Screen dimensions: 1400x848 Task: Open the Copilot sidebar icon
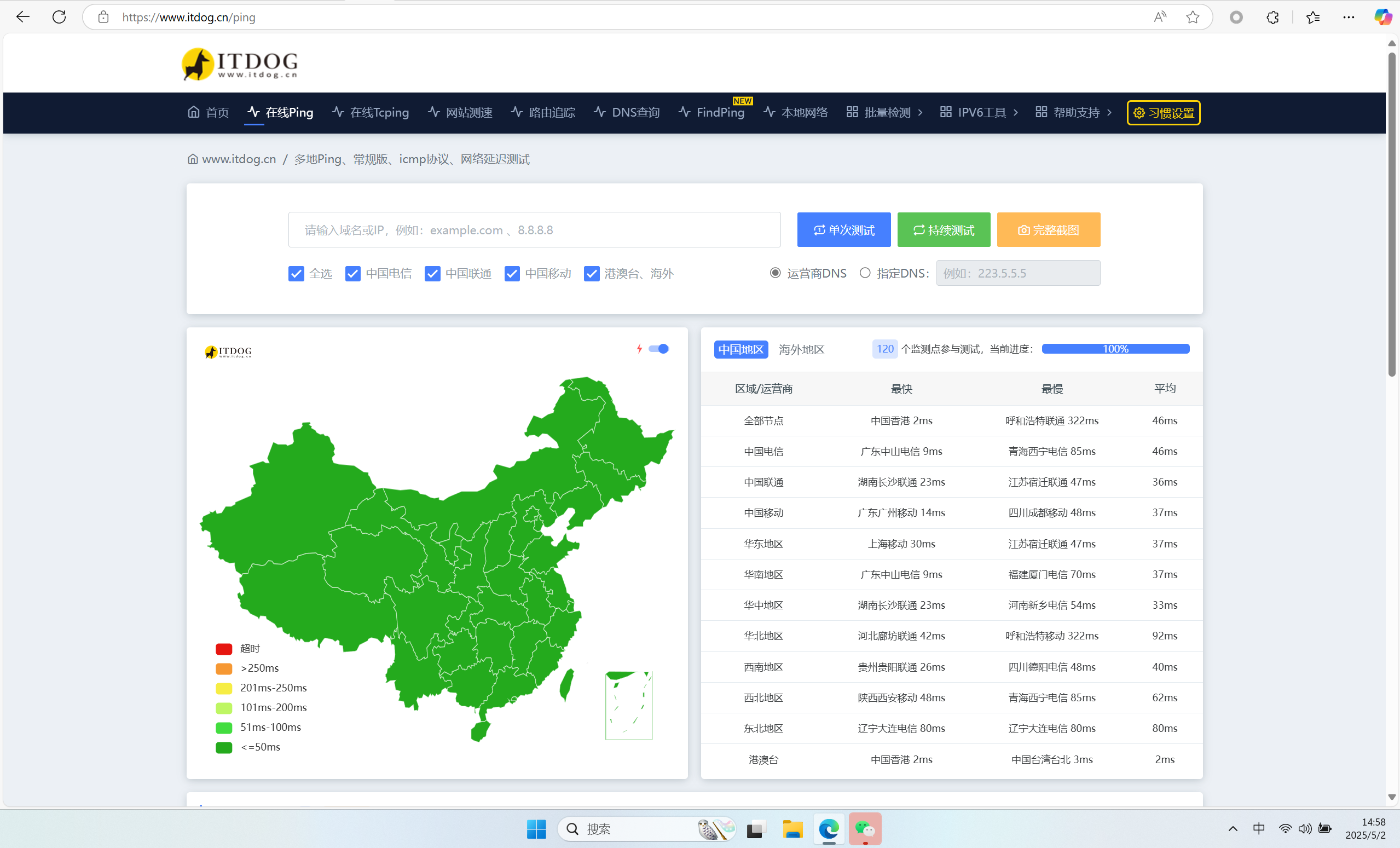(x=1382, y=17)
